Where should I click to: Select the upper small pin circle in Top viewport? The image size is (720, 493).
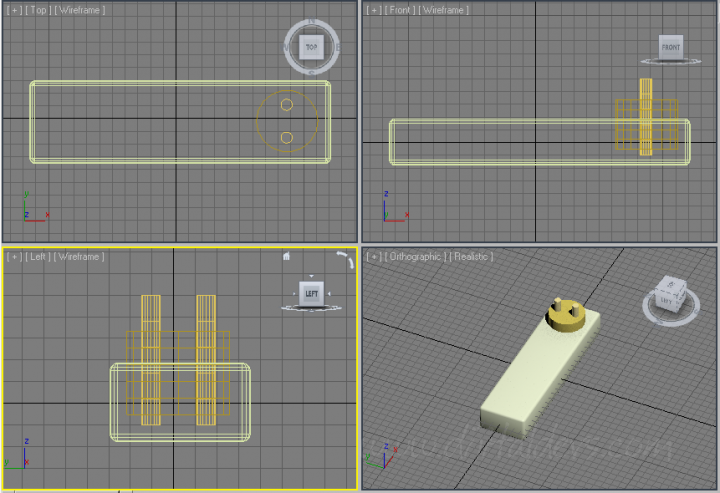click(x=287, y=105)
